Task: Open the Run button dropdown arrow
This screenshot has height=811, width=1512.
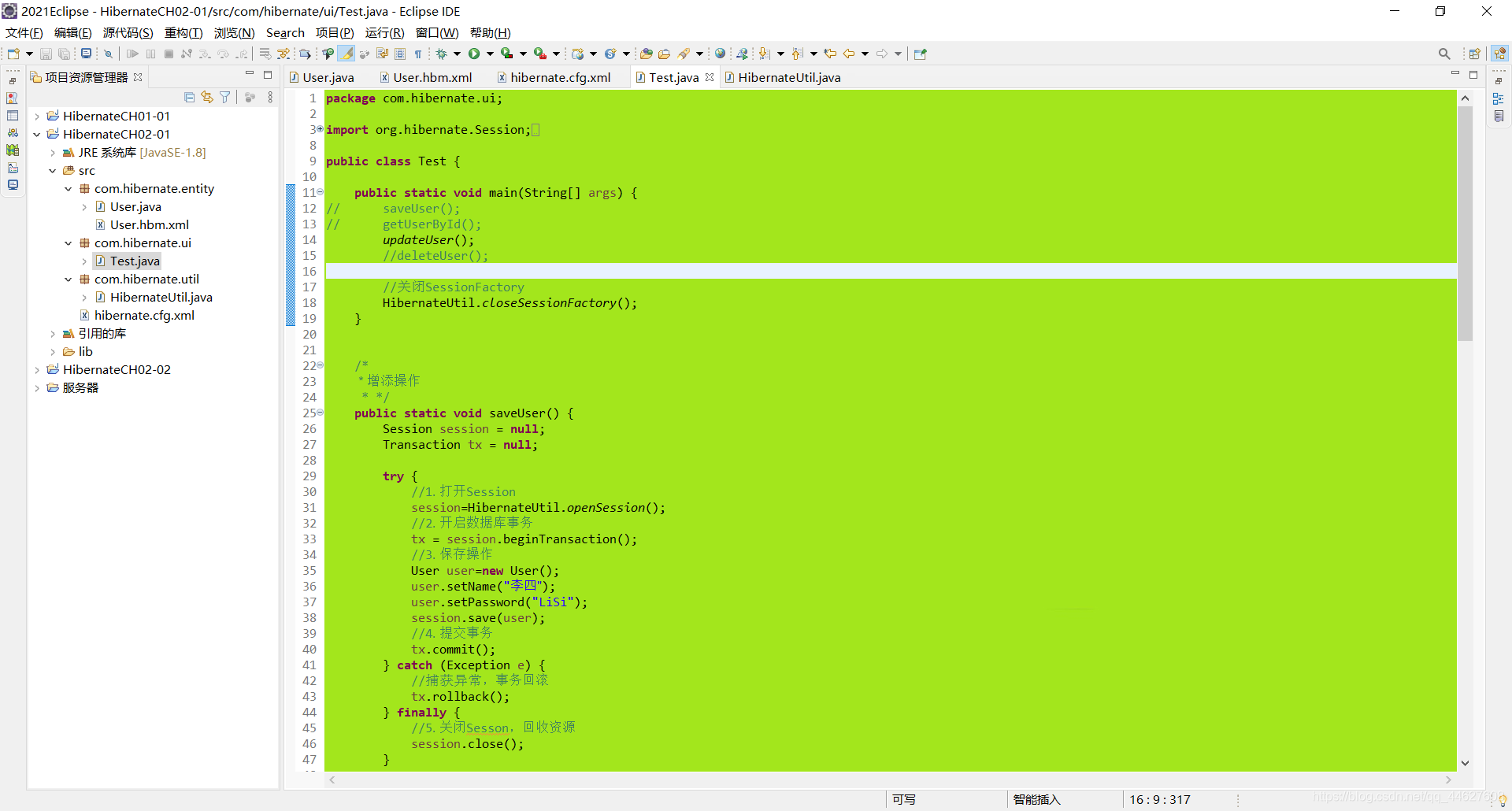Action: pos(490,54)
